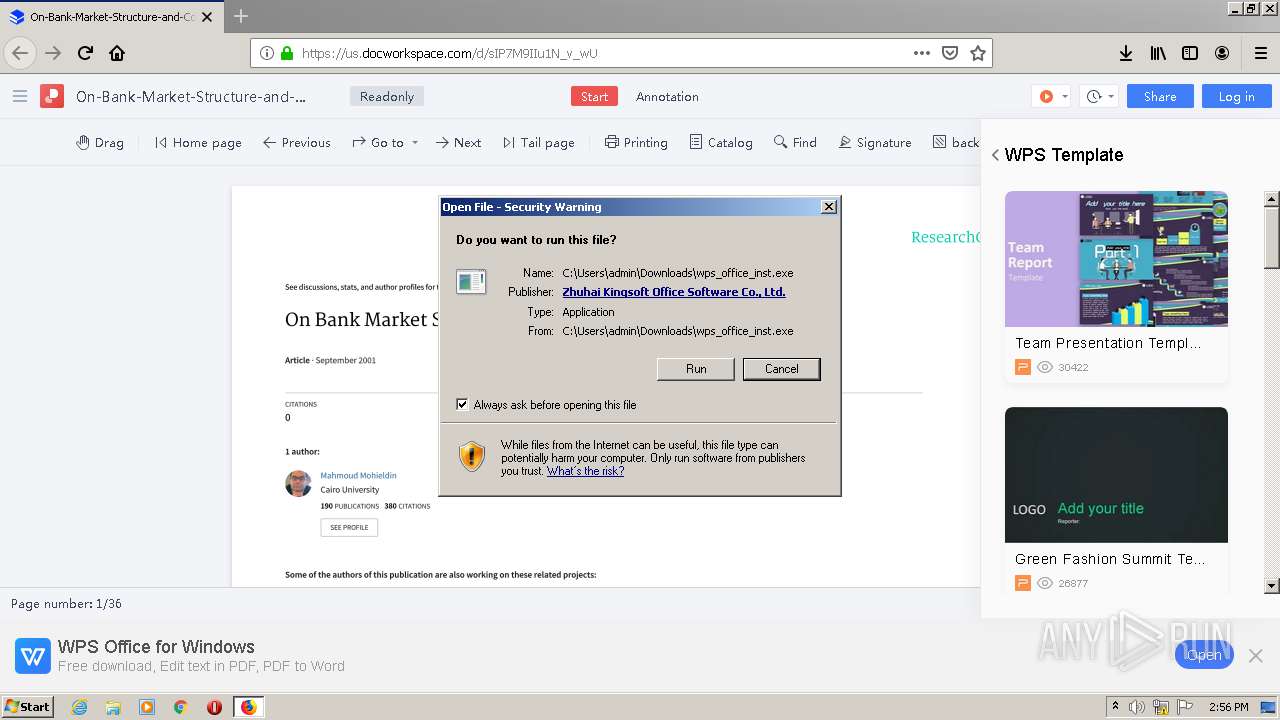Open the Green Fashion Summit template thumbnail

[1116, 475]
